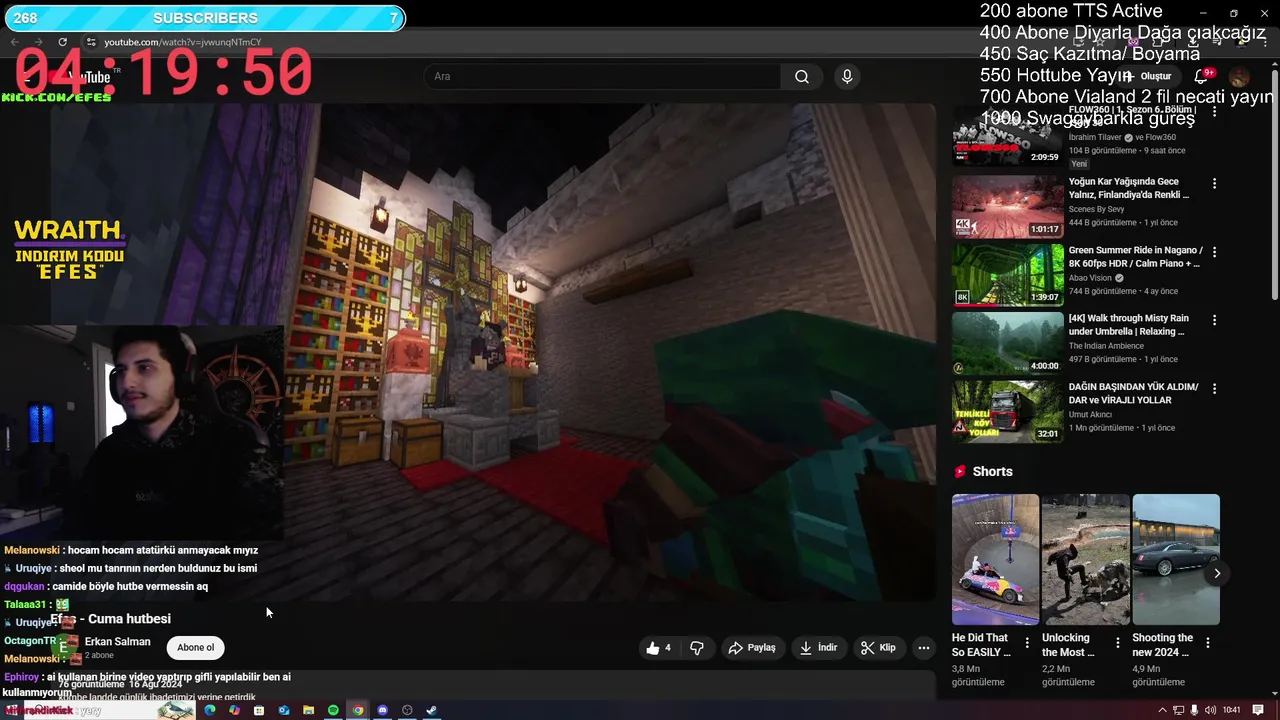Open Yoğun Kar Yağışında Gece video thumbnail
Screen dimensions: 1280x720
tap(1007, 206)
